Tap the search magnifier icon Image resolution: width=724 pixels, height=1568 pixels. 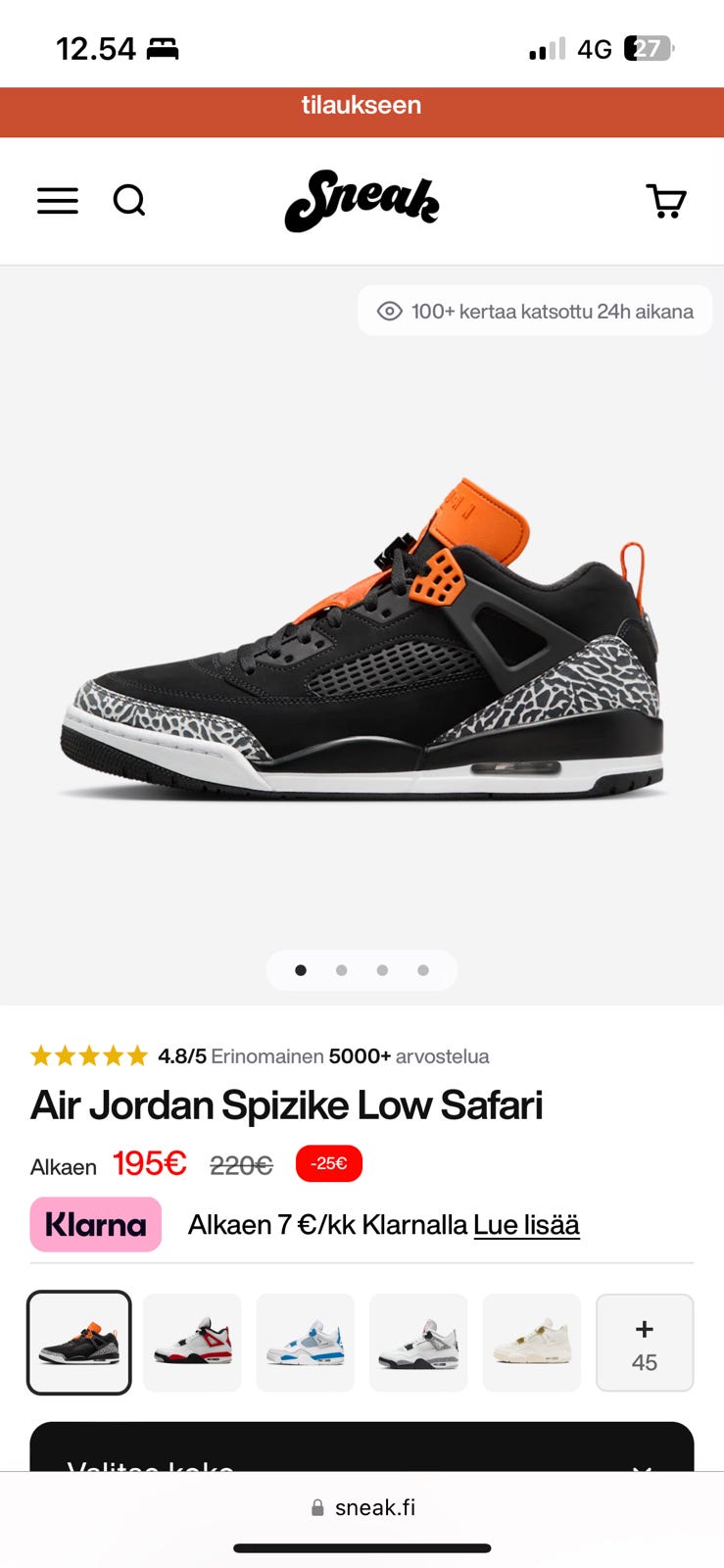[129, 201]
